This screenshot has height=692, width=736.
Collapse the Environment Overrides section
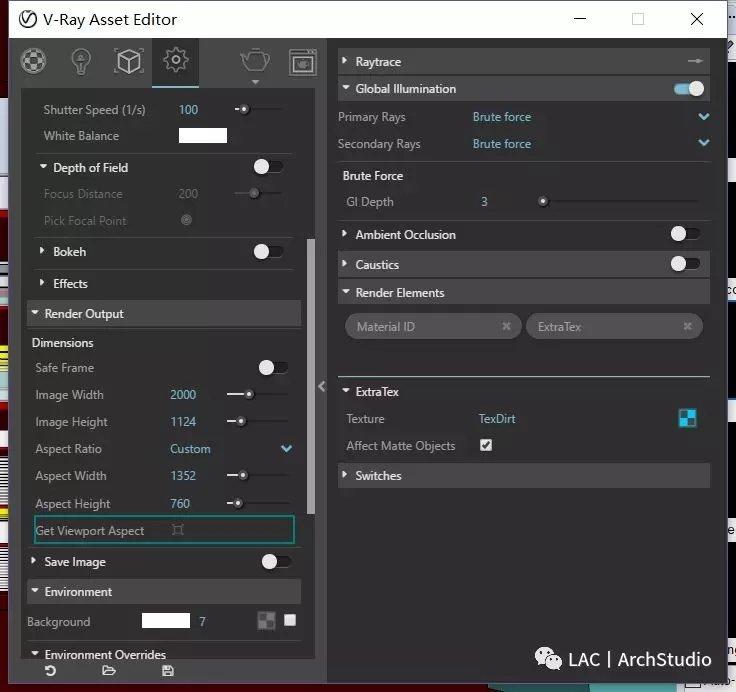35,654
